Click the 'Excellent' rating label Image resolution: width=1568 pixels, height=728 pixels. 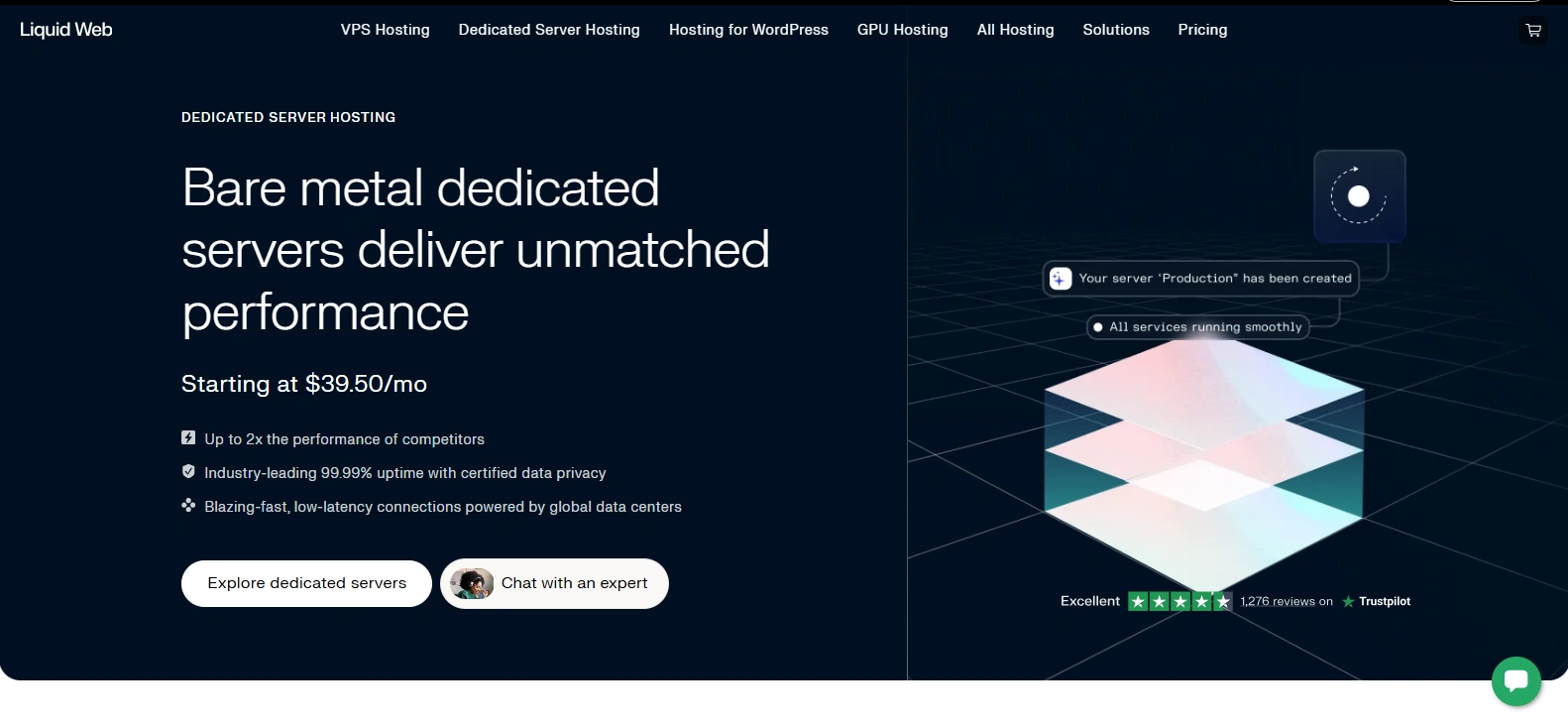1090,601
